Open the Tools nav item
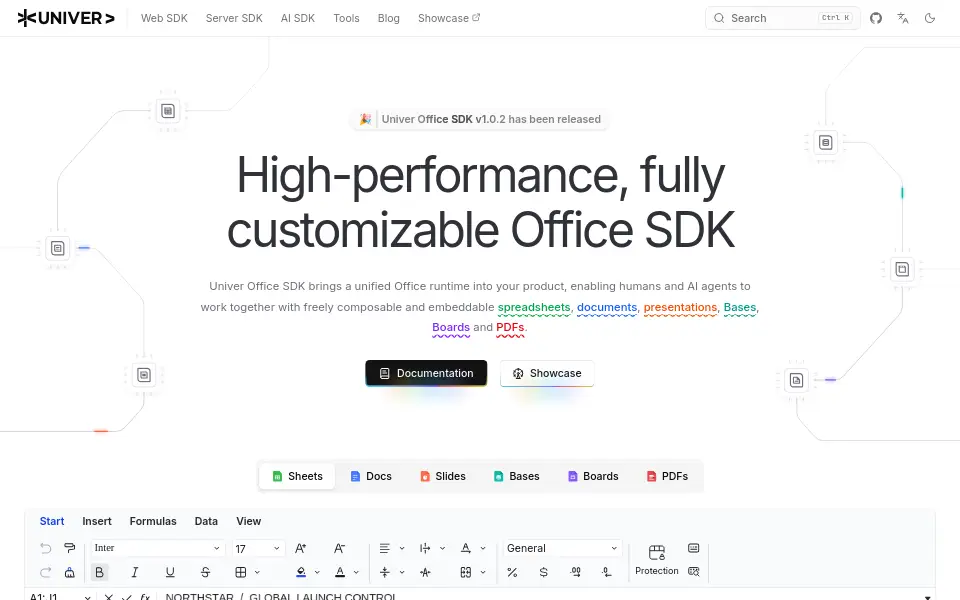The width and height of the screenshot is (960, 600). pyautogui.click(x=346, y=18)
